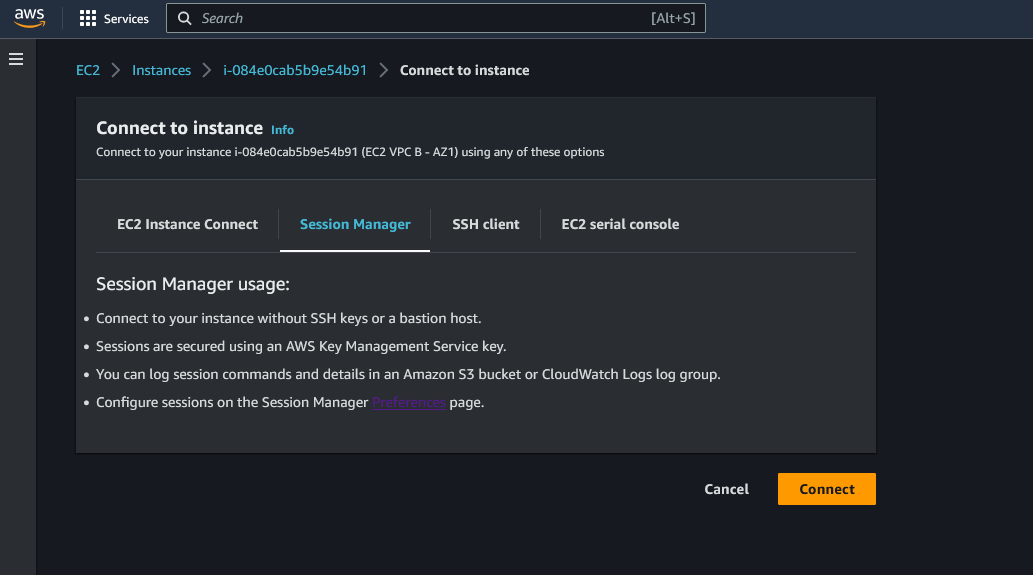Click the chevron before Connect to instance breadcrumb
Image resolution: width=1033 pixels, height=575 pixels.
383,70
